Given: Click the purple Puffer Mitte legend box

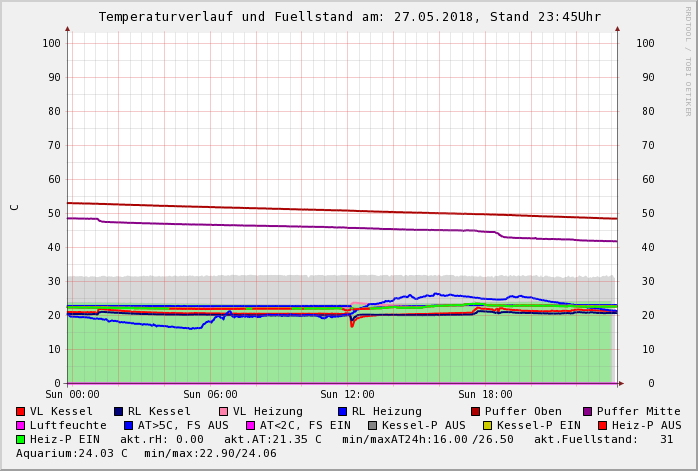Looking at the screenshot, I should click(588, 411).
